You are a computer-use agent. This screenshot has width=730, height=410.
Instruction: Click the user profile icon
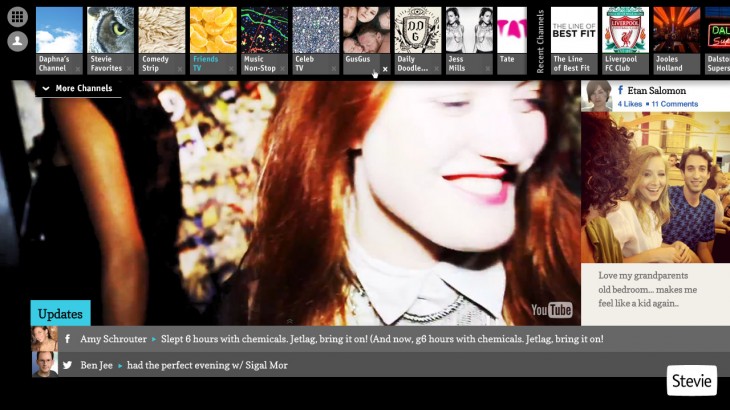[17, 41]
